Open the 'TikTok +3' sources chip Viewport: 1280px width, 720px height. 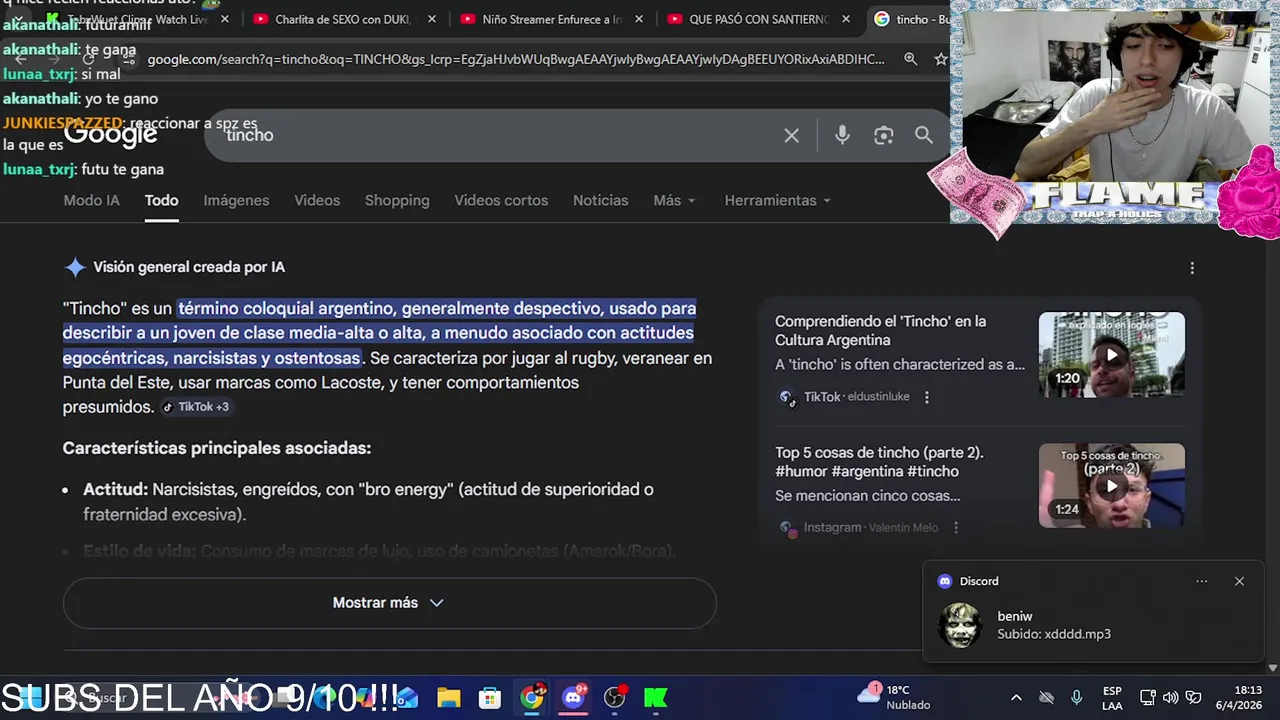(196, 407)
